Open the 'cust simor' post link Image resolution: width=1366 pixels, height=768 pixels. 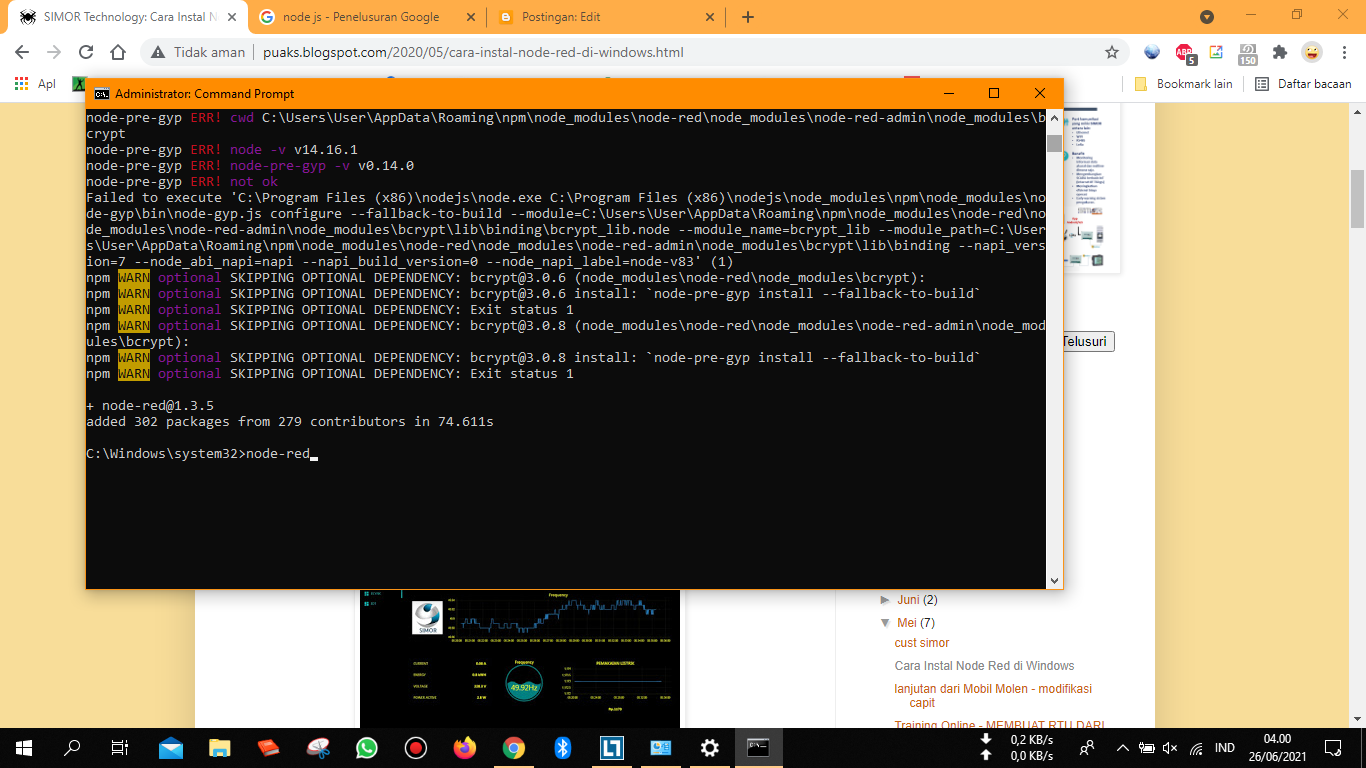click(x=922, y=643)
